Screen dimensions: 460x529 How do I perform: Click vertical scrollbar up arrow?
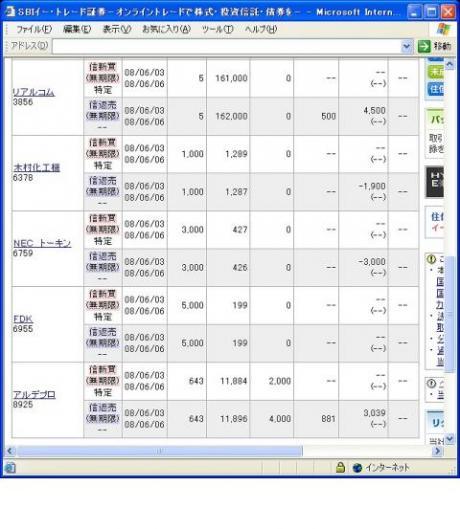tap(450, 64)
